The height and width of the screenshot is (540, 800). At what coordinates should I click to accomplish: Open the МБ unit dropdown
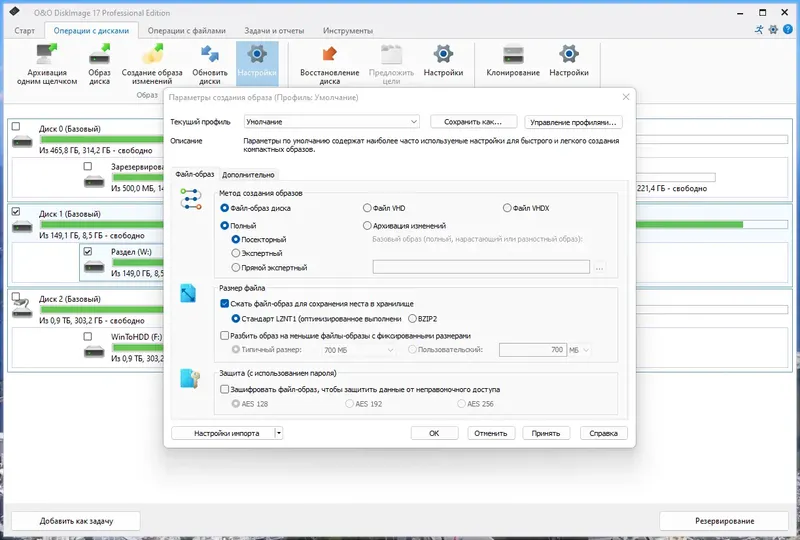pyautogui.click(x=579, y=350)
